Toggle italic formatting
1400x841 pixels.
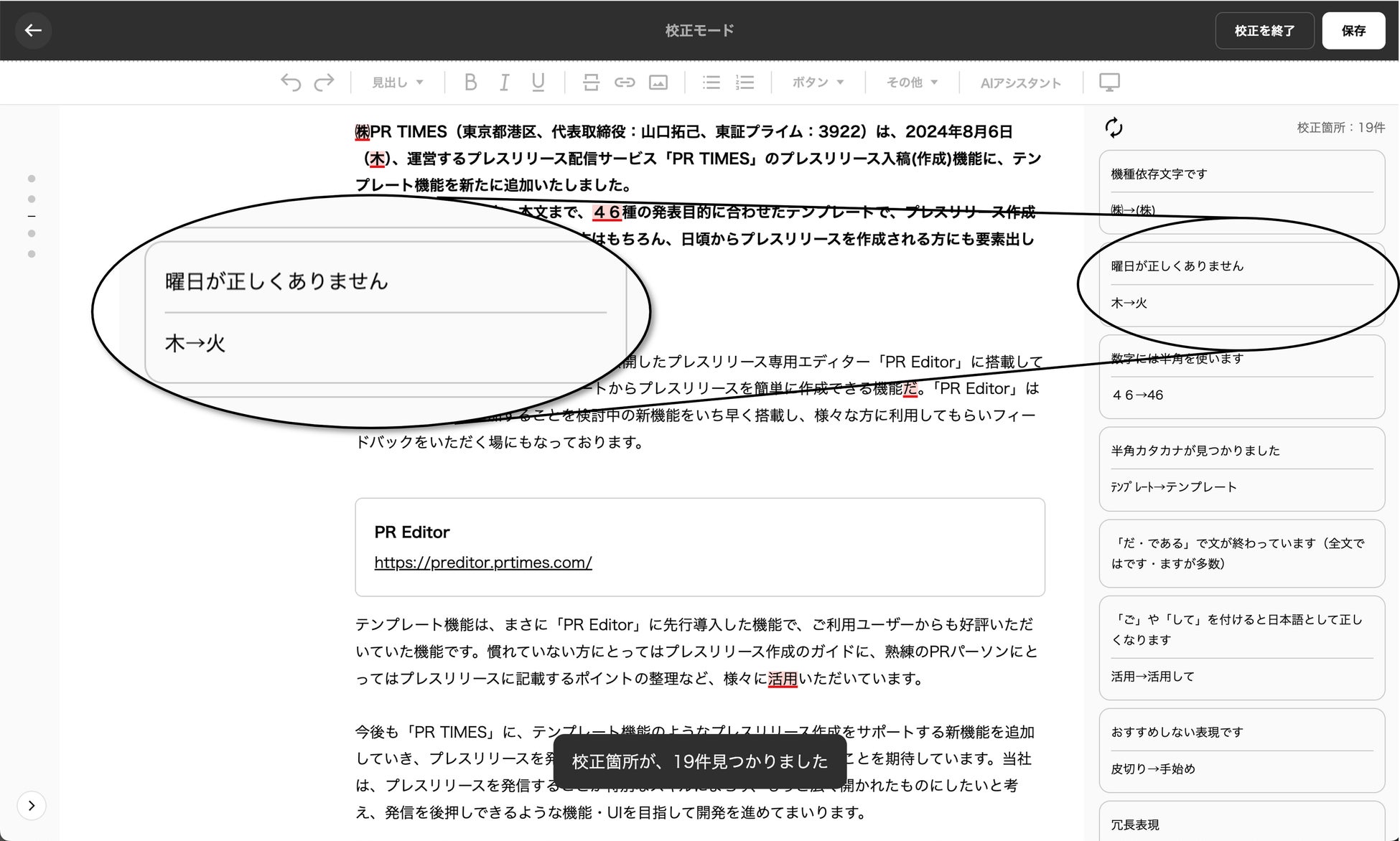coord(504,83)
